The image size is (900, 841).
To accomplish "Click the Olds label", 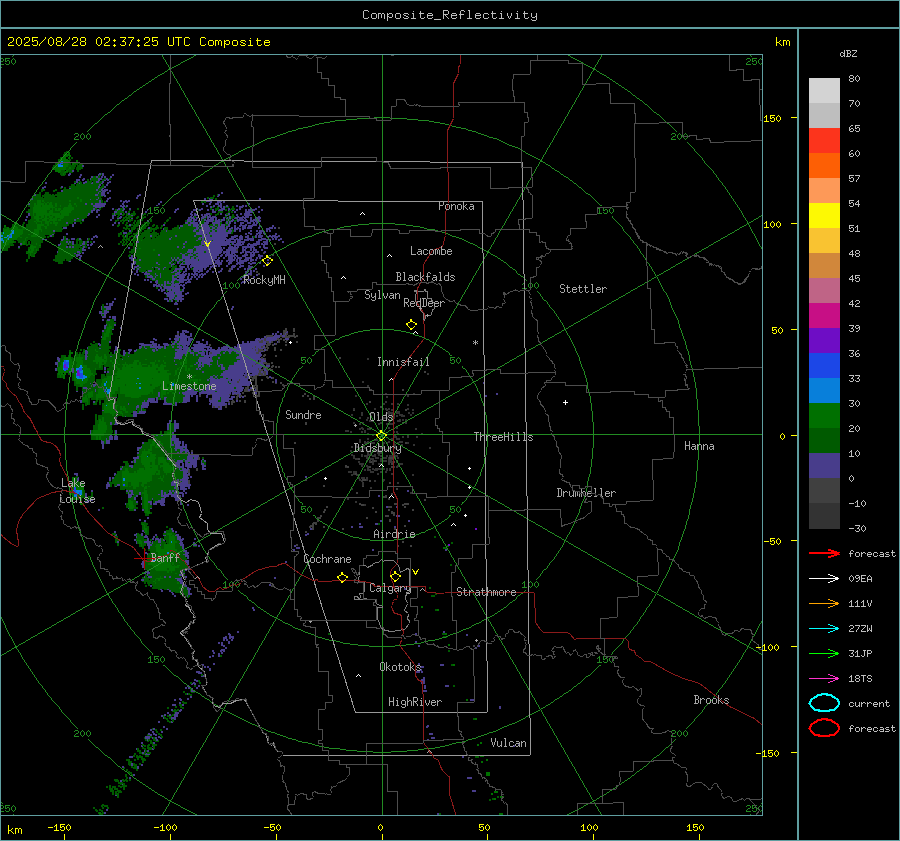I will coord(381,417).
